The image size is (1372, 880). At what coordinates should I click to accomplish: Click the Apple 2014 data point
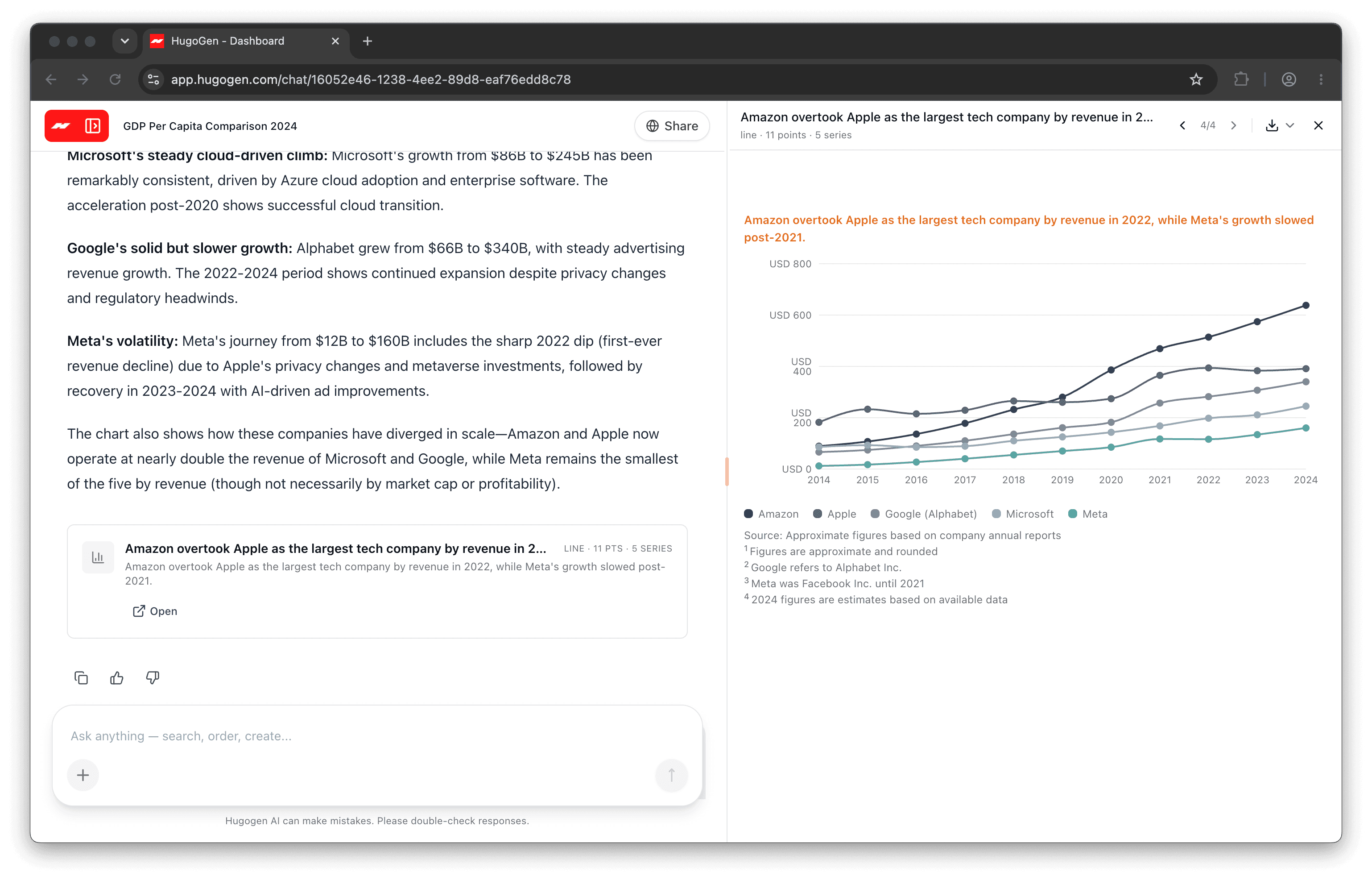[x=818, y=422]
